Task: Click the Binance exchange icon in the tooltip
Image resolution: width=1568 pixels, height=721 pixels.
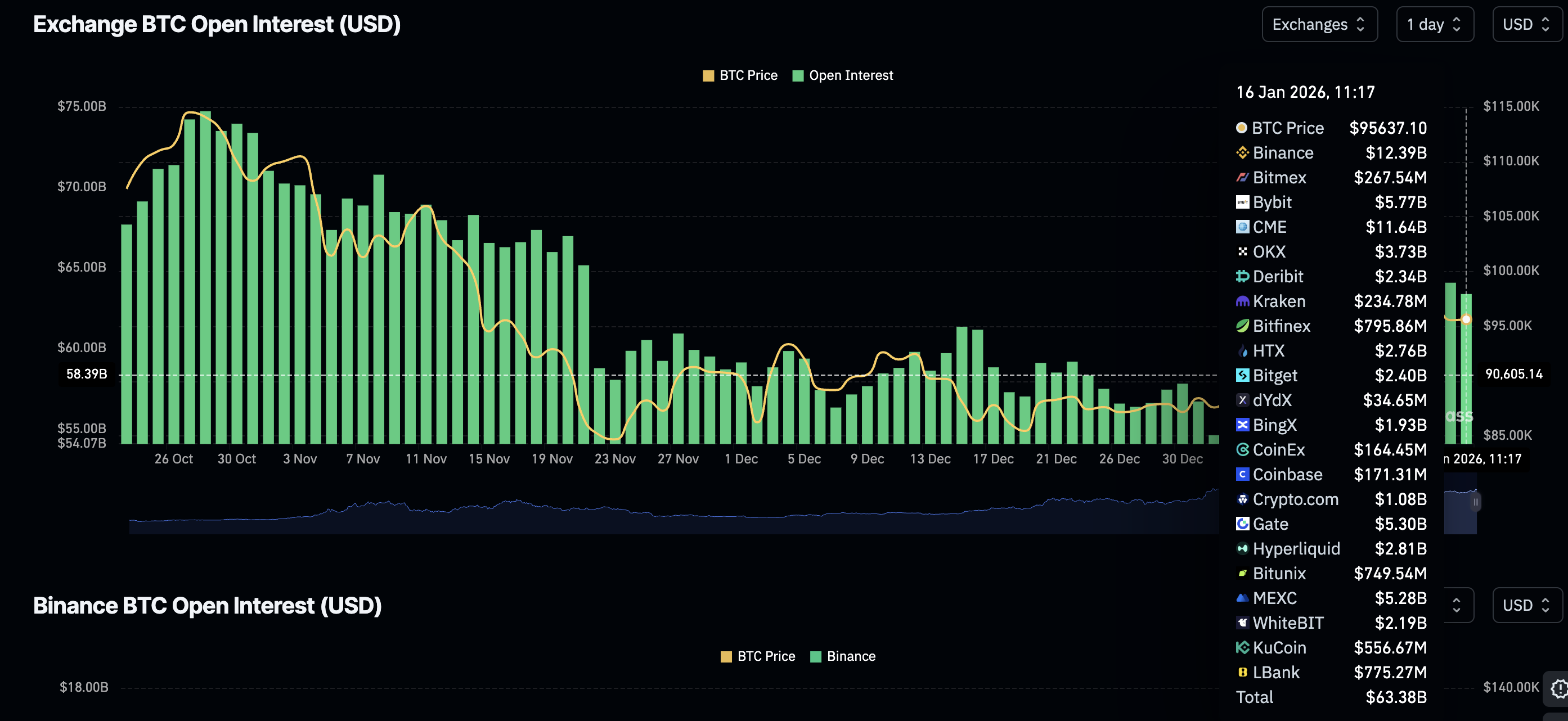Action: pos(1242,153)
